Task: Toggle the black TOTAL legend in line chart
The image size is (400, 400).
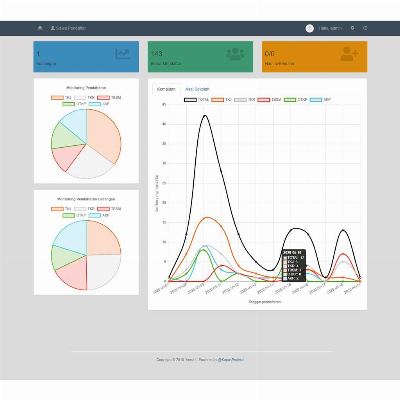Action: point(197,99)
